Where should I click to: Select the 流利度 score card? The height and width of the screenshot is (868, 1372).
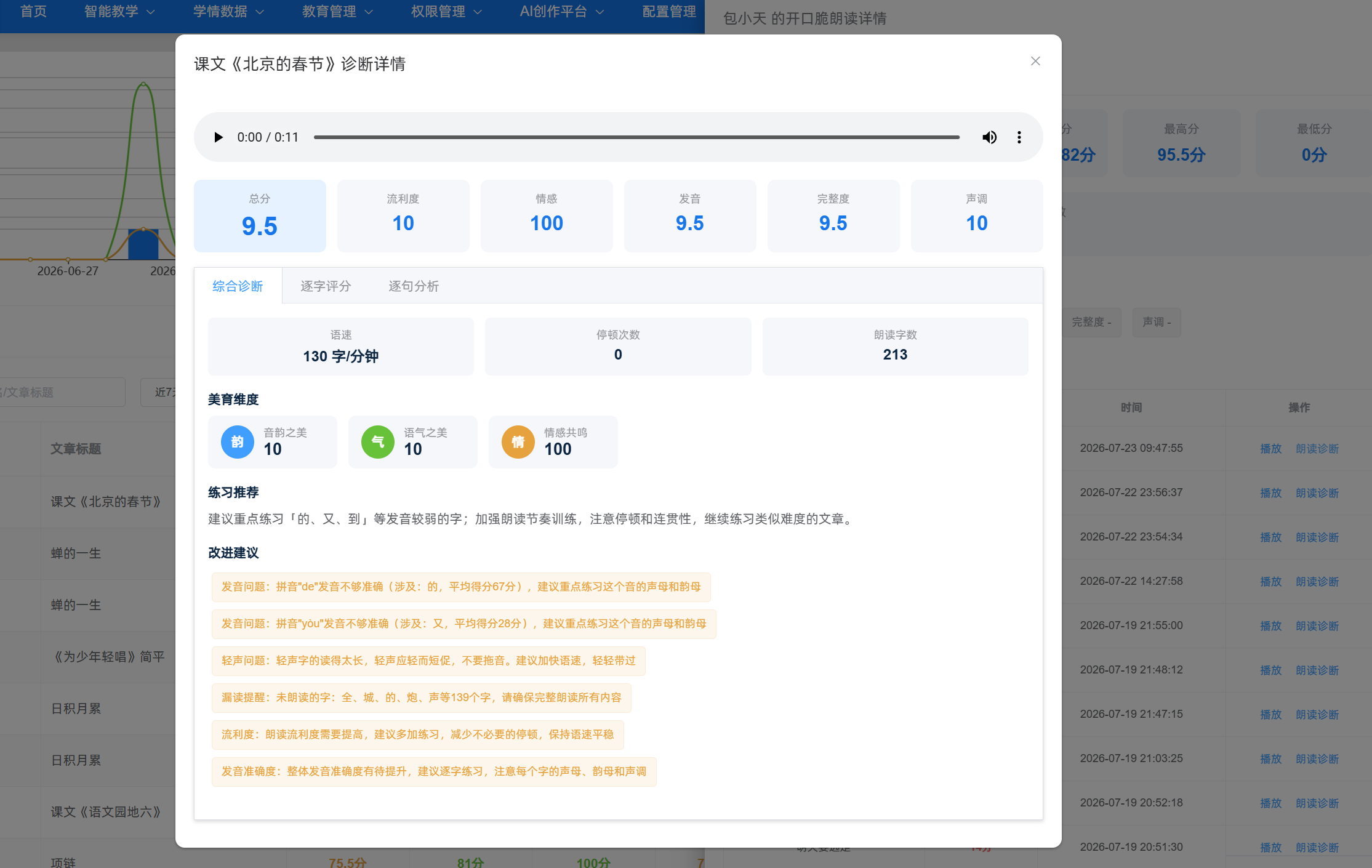[403, 216]
